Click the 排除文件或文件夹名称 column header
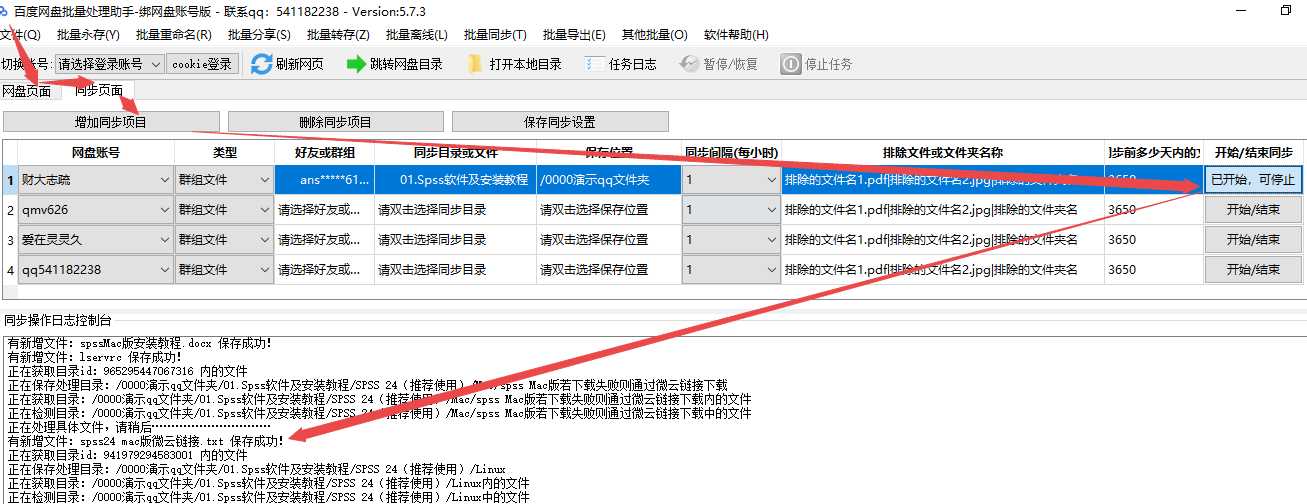This screenshot has height=504, width=1307. (x=943, y=153)
